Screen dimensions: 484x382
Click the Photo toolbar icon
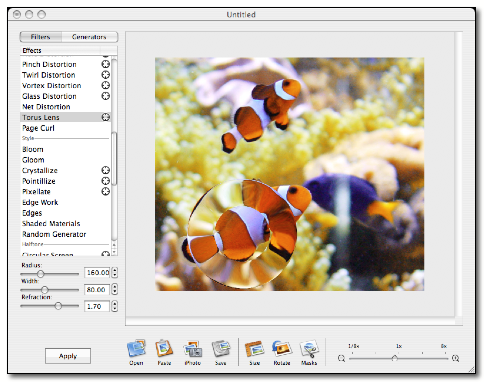(x=193, y=349)
